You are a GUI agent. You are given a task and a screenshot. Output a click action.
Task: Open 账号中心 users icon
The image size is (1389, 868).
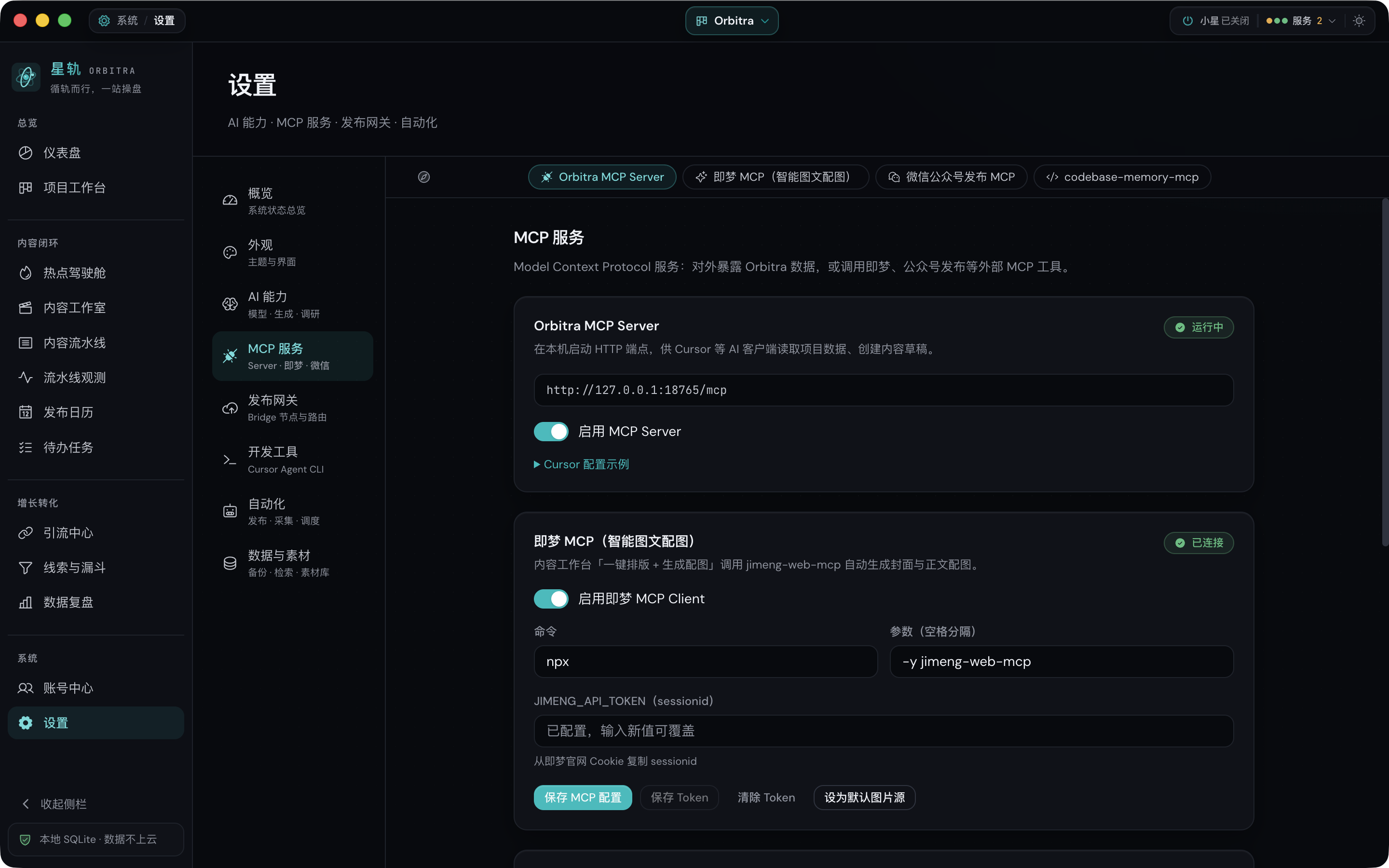[x=25, y=688]
